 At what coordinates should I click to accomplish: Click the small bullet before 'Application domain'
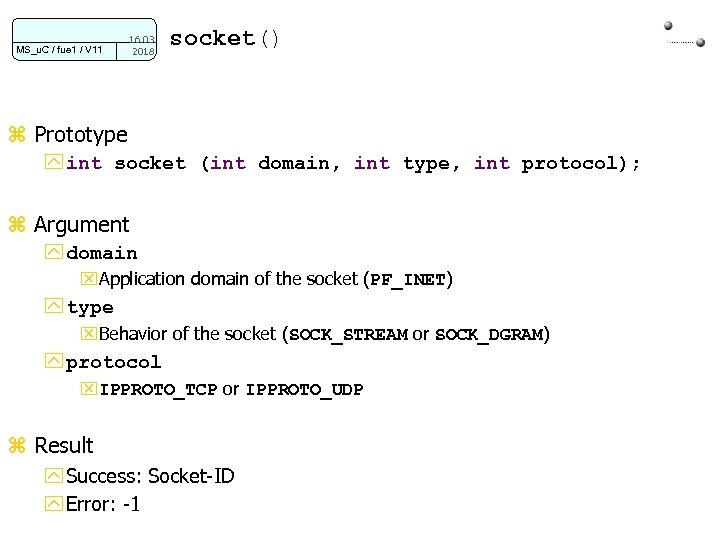tap(89, 280)
